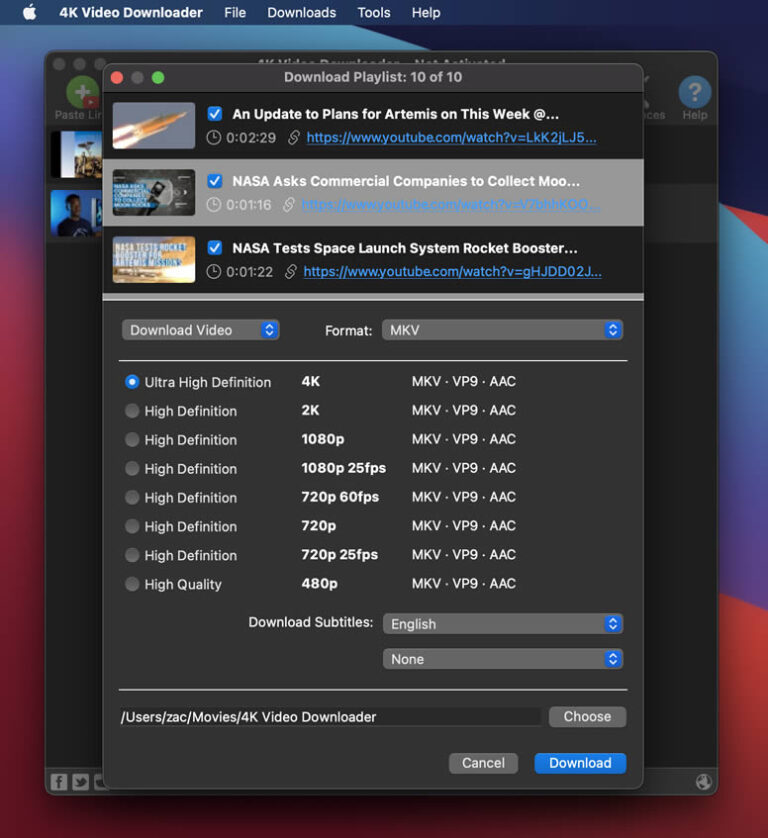
Task: Uncheck the NASA Tests Space Launch System video
Action: pyautogui.click(x=215, y=248)
